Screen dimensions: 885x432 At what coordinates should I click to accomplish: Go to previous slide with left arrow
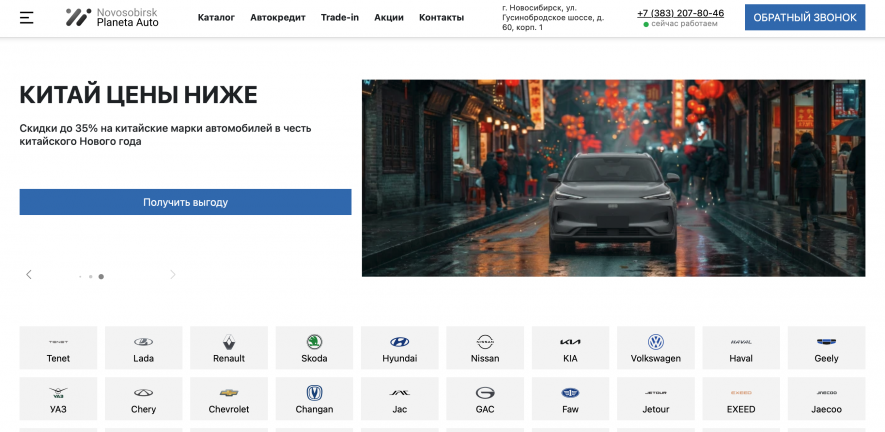pos(29,275)
